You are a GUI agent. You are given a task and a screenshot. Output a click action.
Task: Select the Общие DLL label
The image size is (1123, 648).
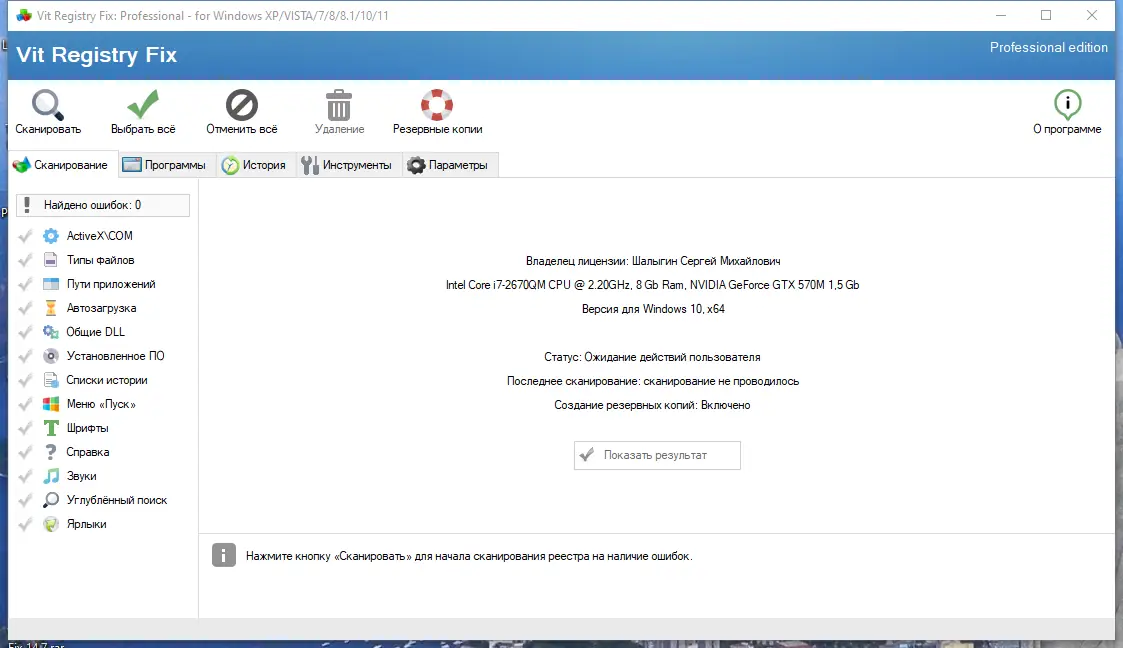95,332
